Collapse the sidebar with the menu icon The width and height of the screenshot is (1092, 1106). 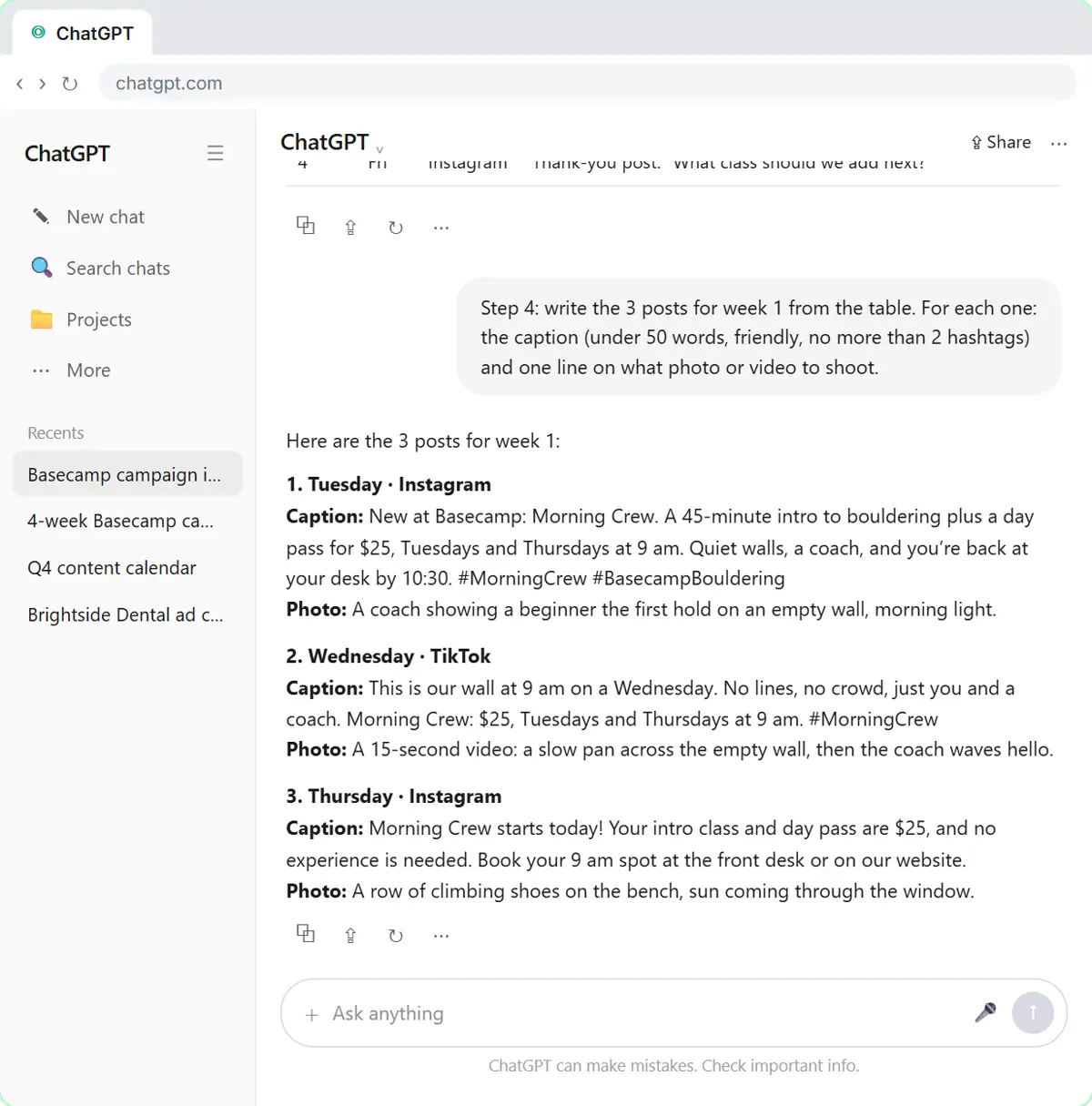[x=215, y=153]
